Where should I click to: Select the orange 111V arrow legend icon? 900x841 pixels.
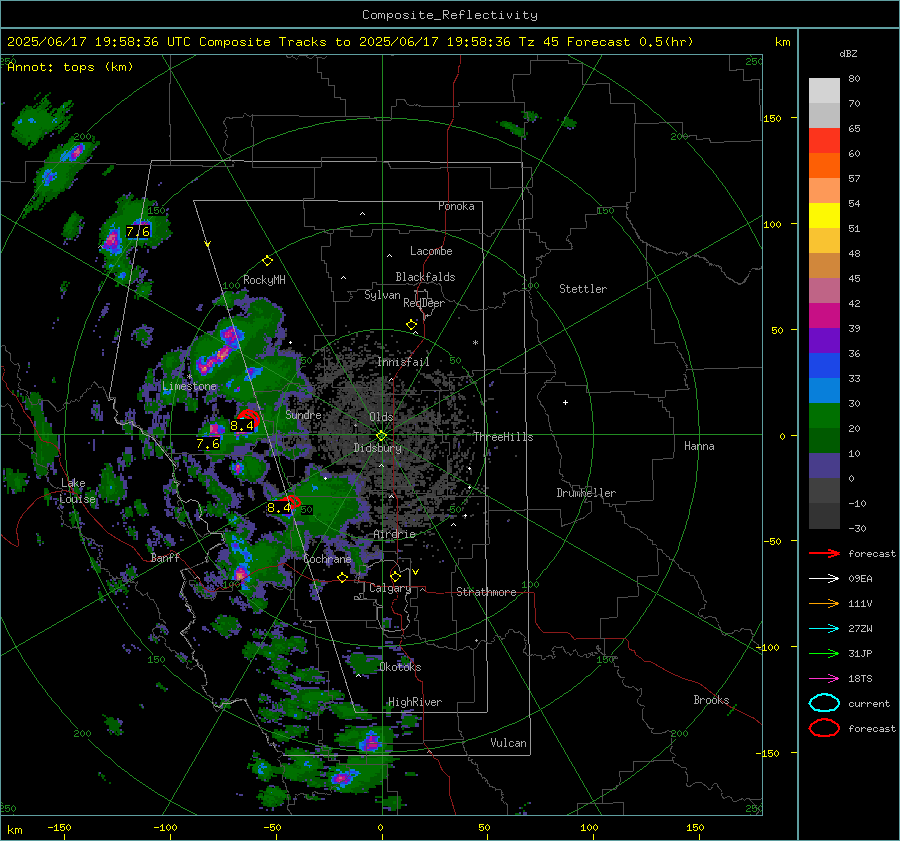824,603
